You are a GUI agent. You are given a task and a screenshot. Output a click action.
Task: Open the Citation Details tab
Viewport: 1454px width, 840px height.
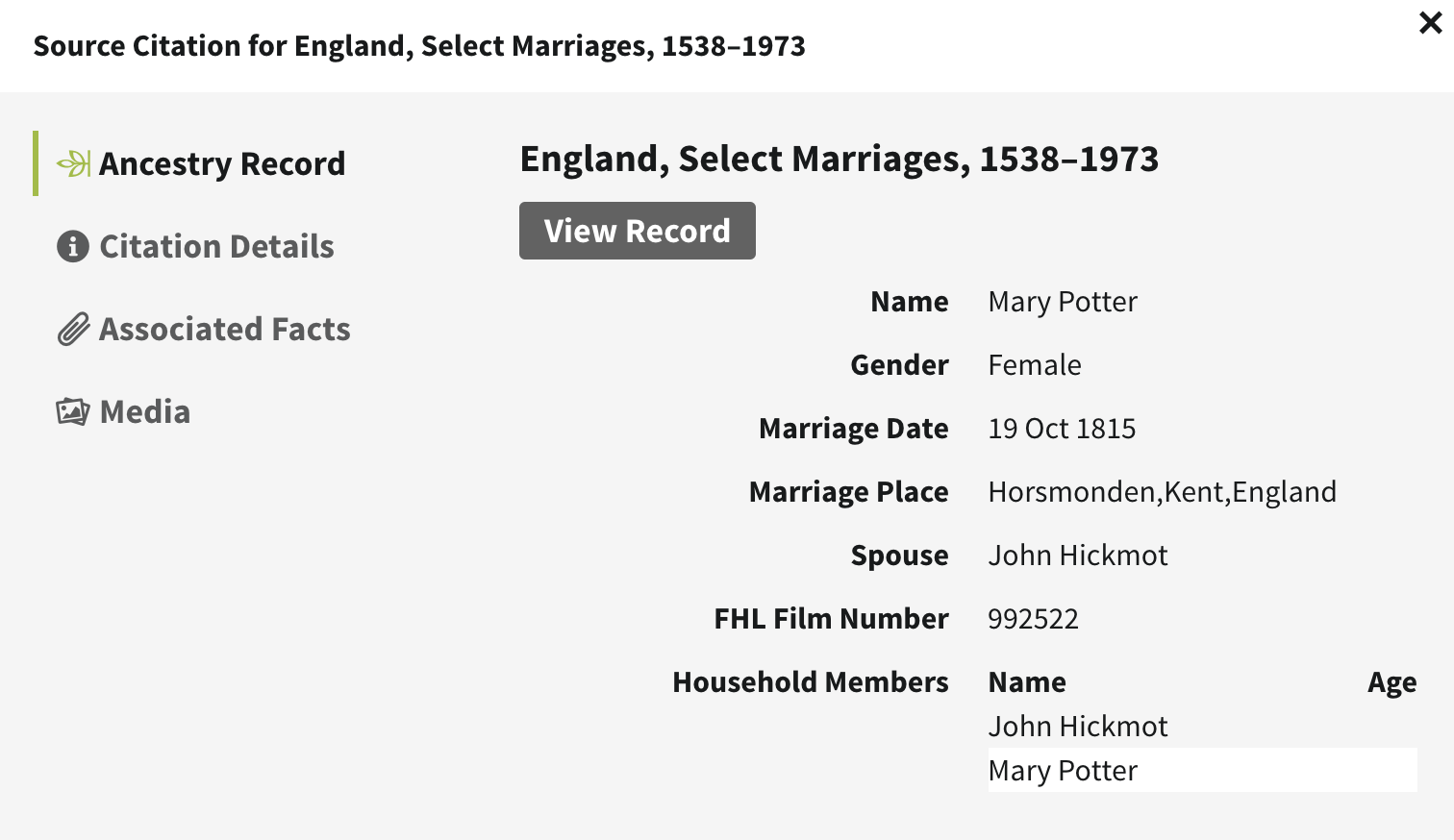tap(216, 247)
